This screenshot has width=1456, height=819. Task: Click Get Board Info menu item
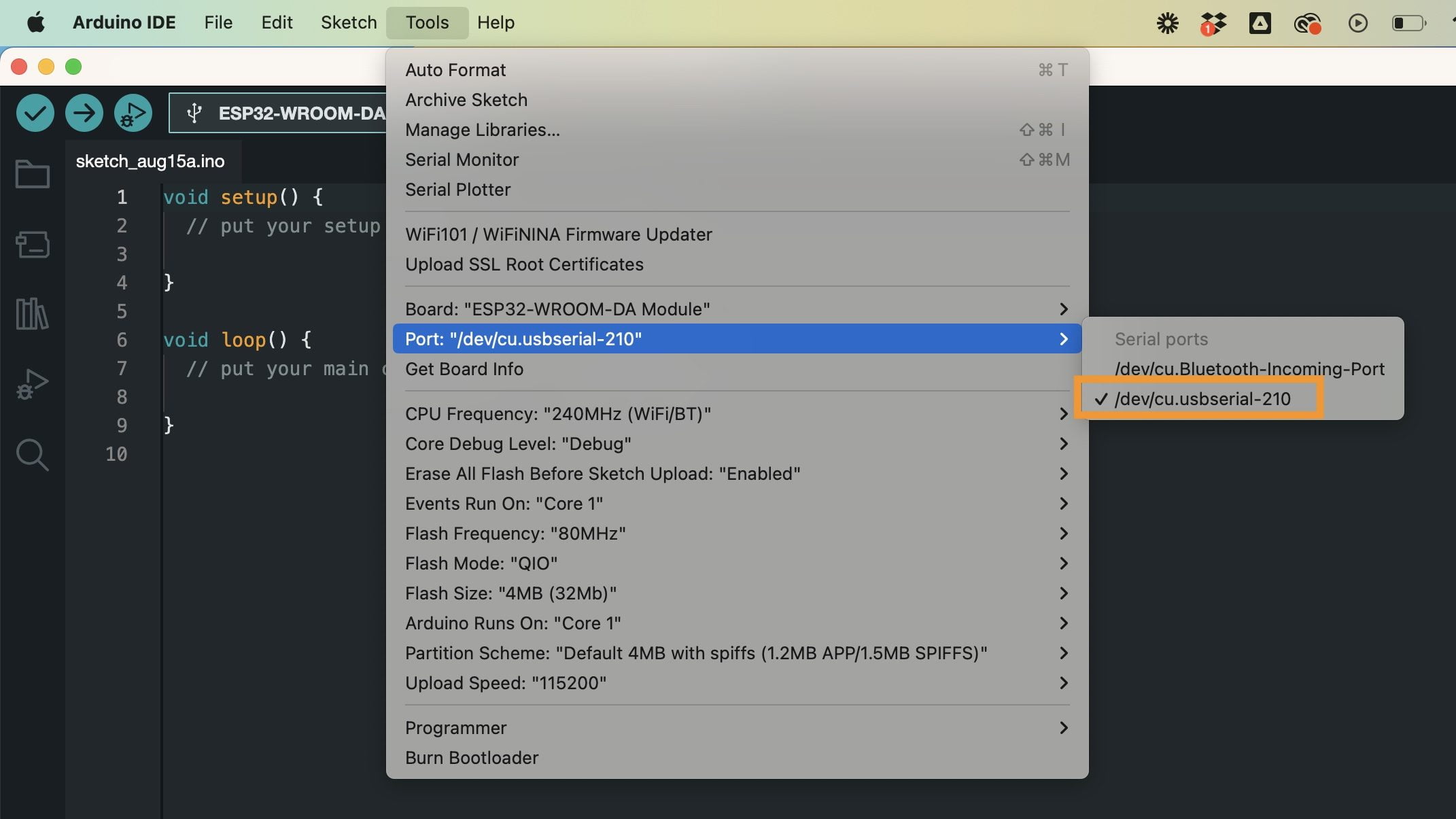(x=737, y=369)
